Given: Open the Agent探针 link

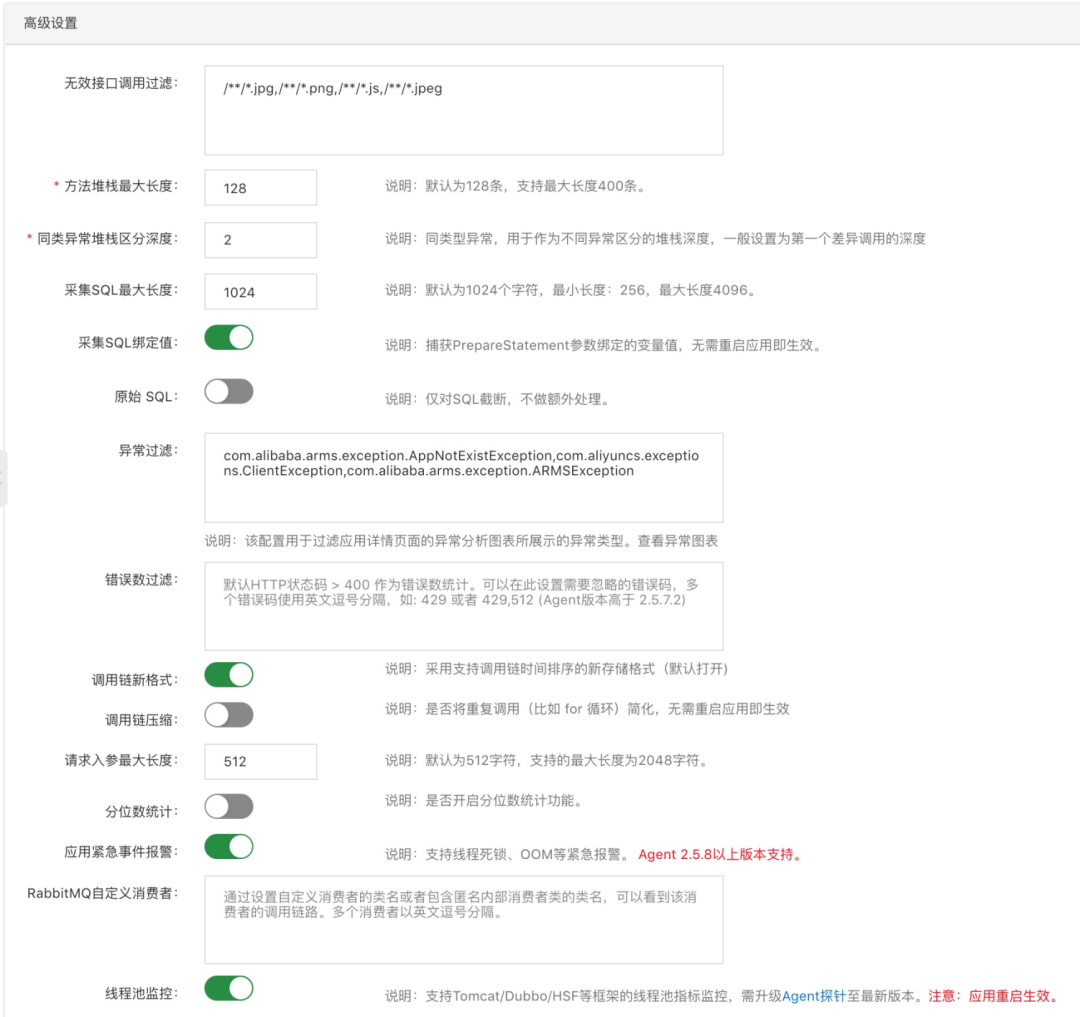Looking at the screenshot, I should [813, 996].
